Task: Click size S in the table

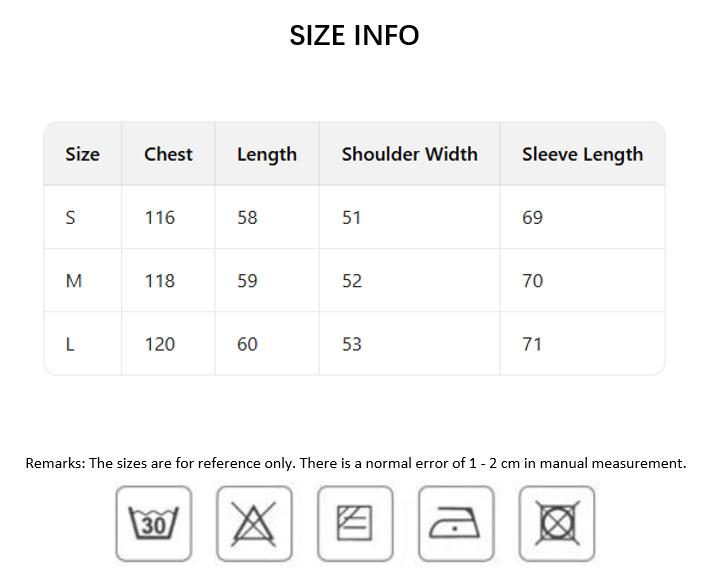Action: (70, 217)
